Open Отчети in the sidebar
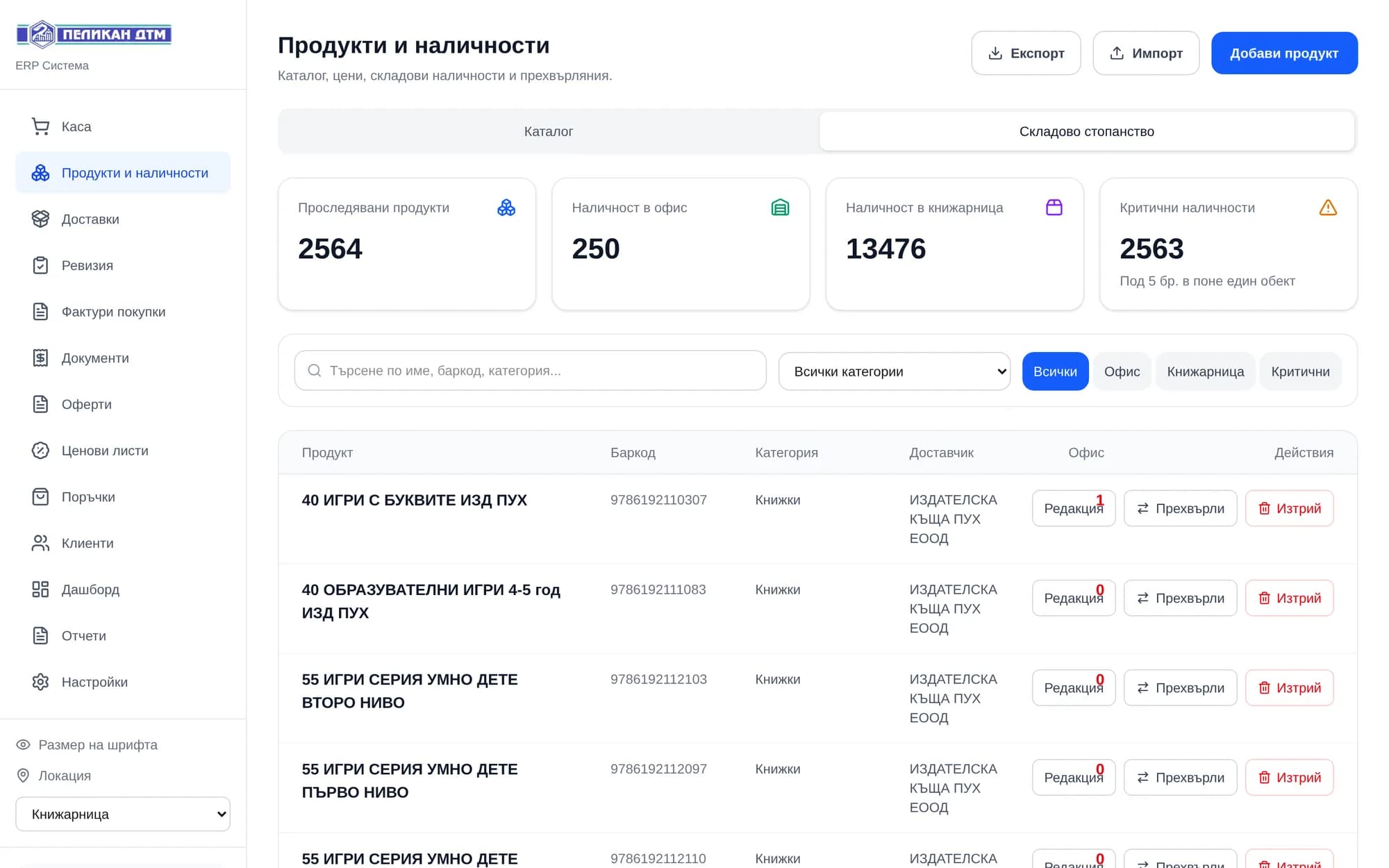1389x868 pixels. coord(123,635)
